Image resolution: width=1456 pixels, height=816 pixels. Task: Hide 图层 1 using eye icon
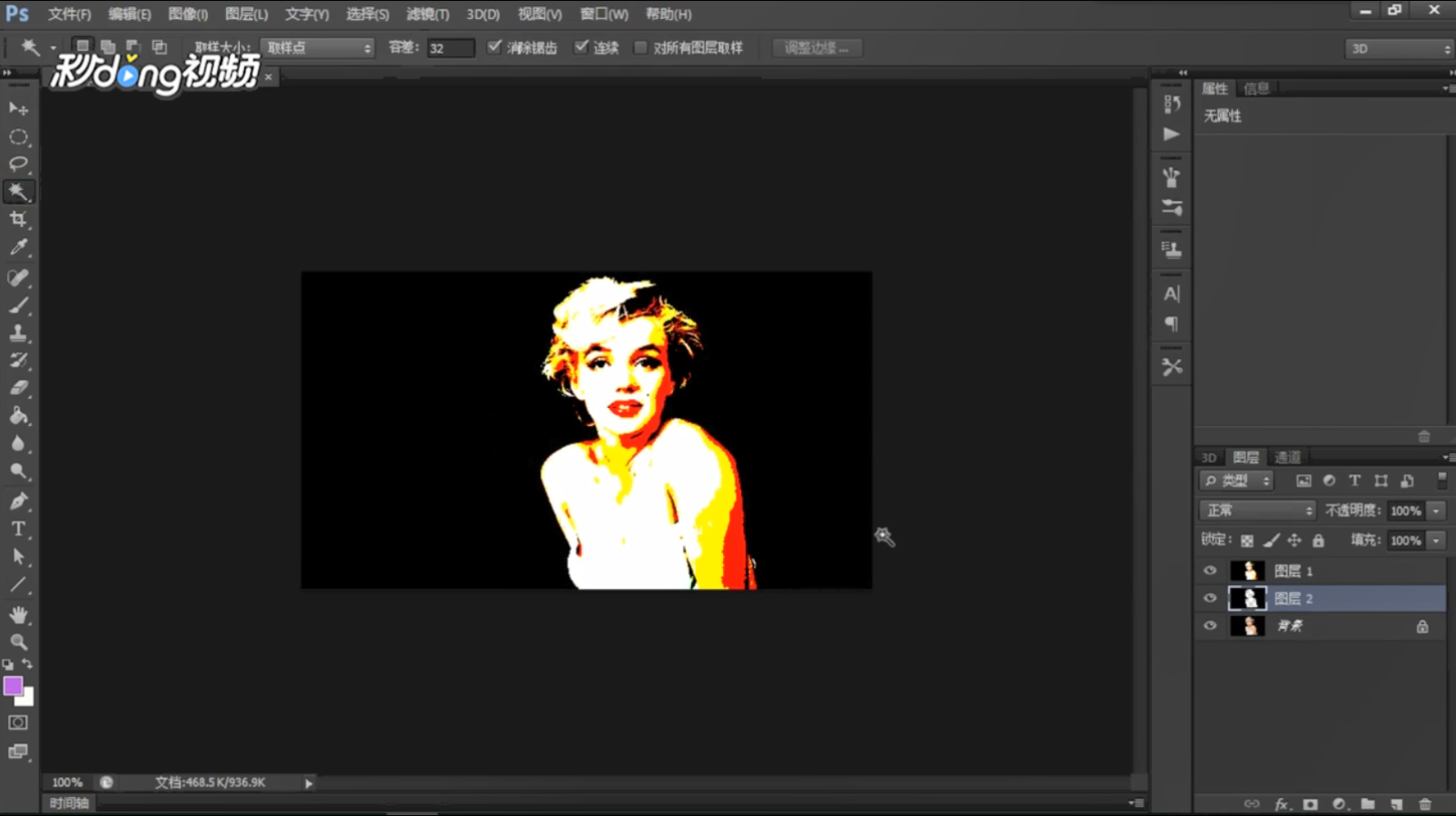1210,571
